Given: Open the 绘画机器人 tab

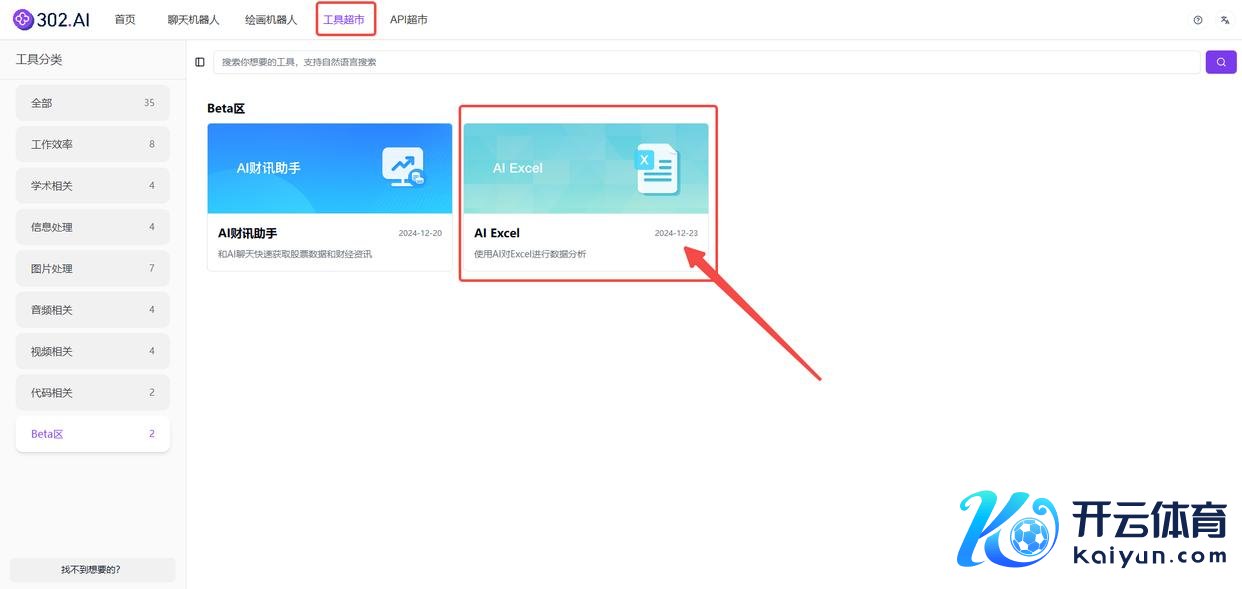Looking at the screenshot, I should [271, 20].
